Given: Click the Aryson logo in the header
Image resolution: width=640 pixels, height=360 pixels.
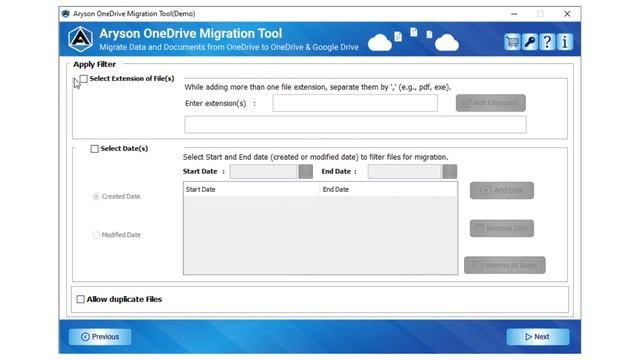Looking at the screenshot, I should (80, 39).
